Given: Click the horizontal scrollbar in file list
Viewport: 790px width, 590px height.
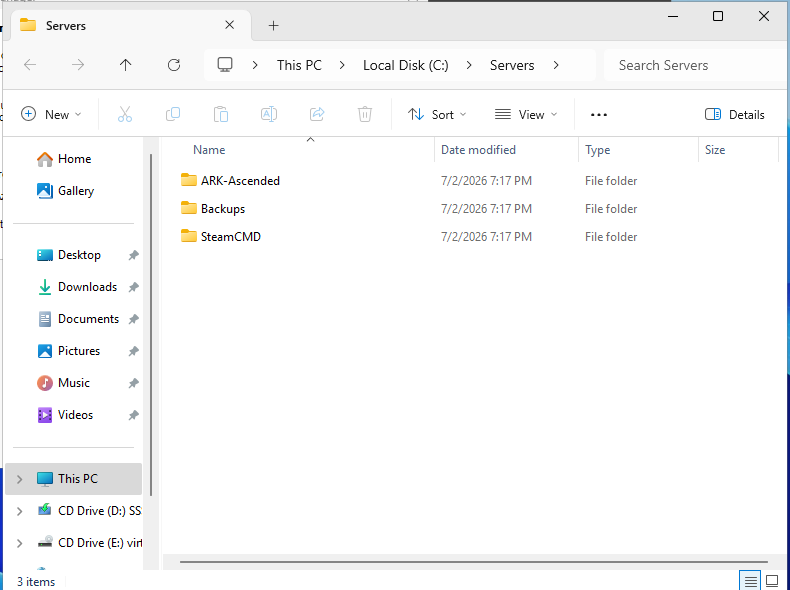Looking at the screenshot, I should point(473,561).
